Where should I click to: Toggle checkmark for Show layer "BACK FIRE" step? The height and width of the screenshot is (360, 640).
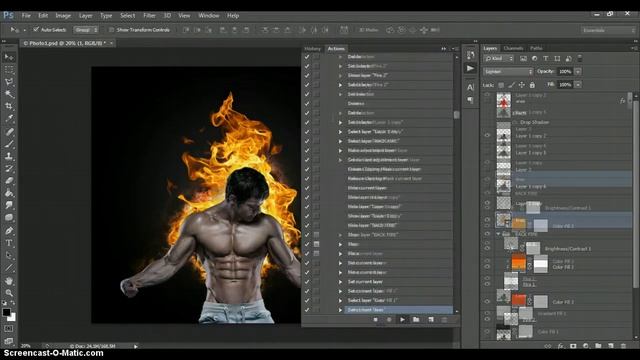coord(307,235)
